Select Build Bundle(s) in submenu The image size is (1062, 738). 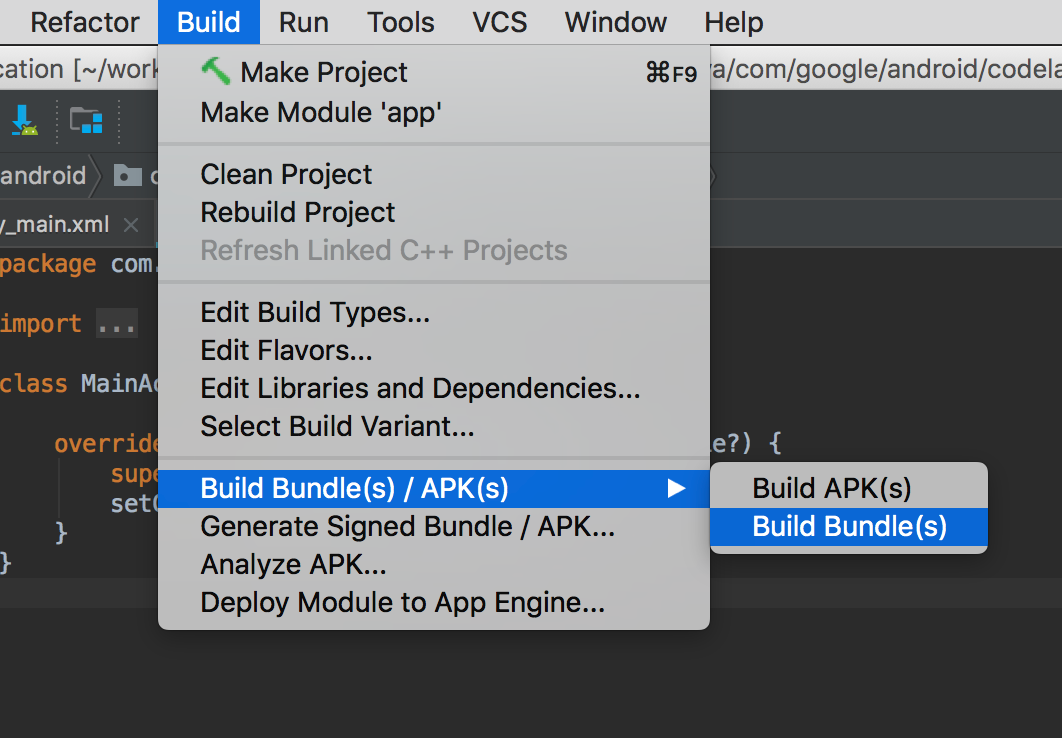pos(849,527)
